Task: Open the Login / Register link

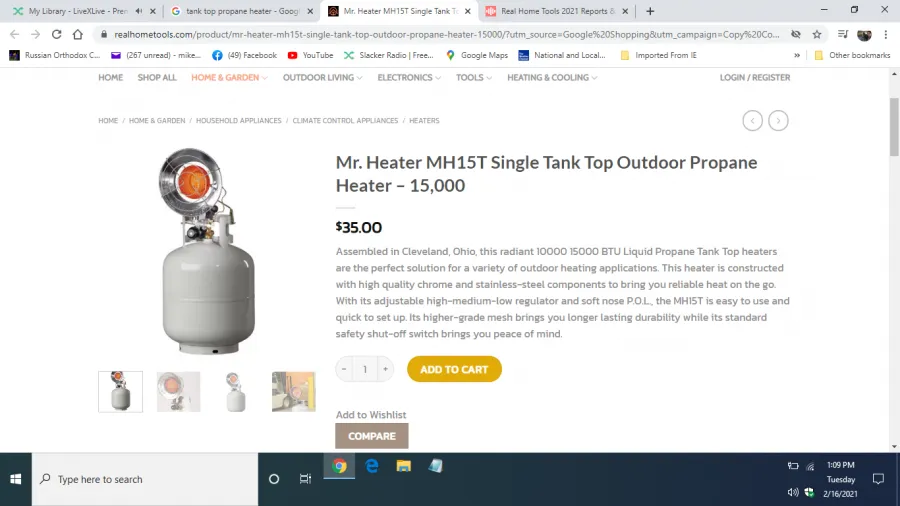Action: [x=755, y=77]
